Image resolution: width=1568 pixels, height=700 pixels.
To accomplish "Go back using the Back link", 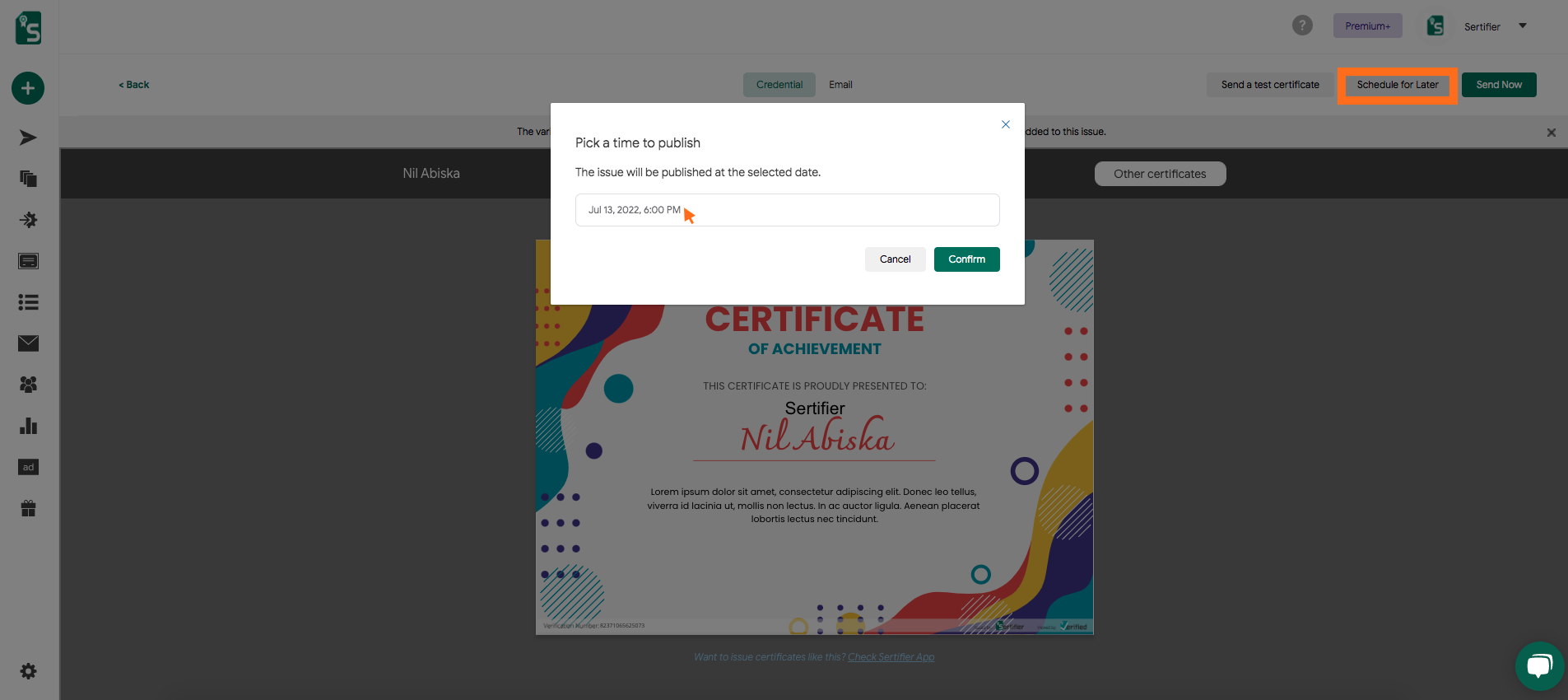I will (x=134, y=85).
